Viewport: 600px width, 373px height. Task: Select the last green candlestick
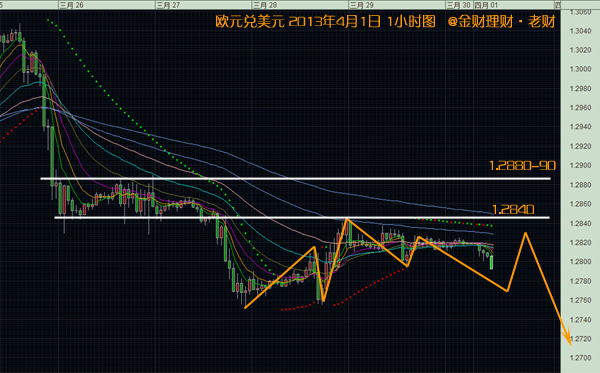[492, 262]
